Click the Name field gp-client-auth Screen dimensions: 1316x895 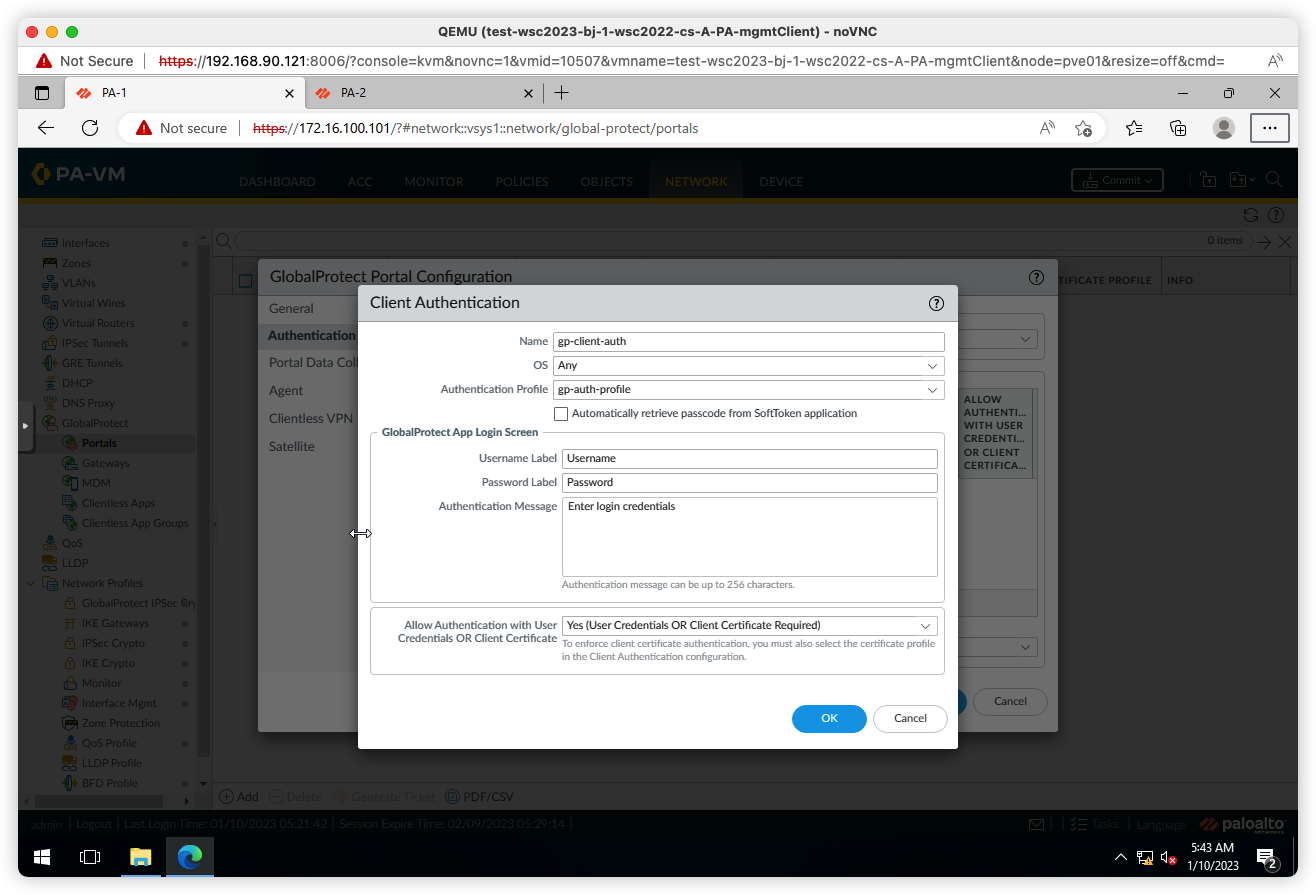click(x=748, y=341)
